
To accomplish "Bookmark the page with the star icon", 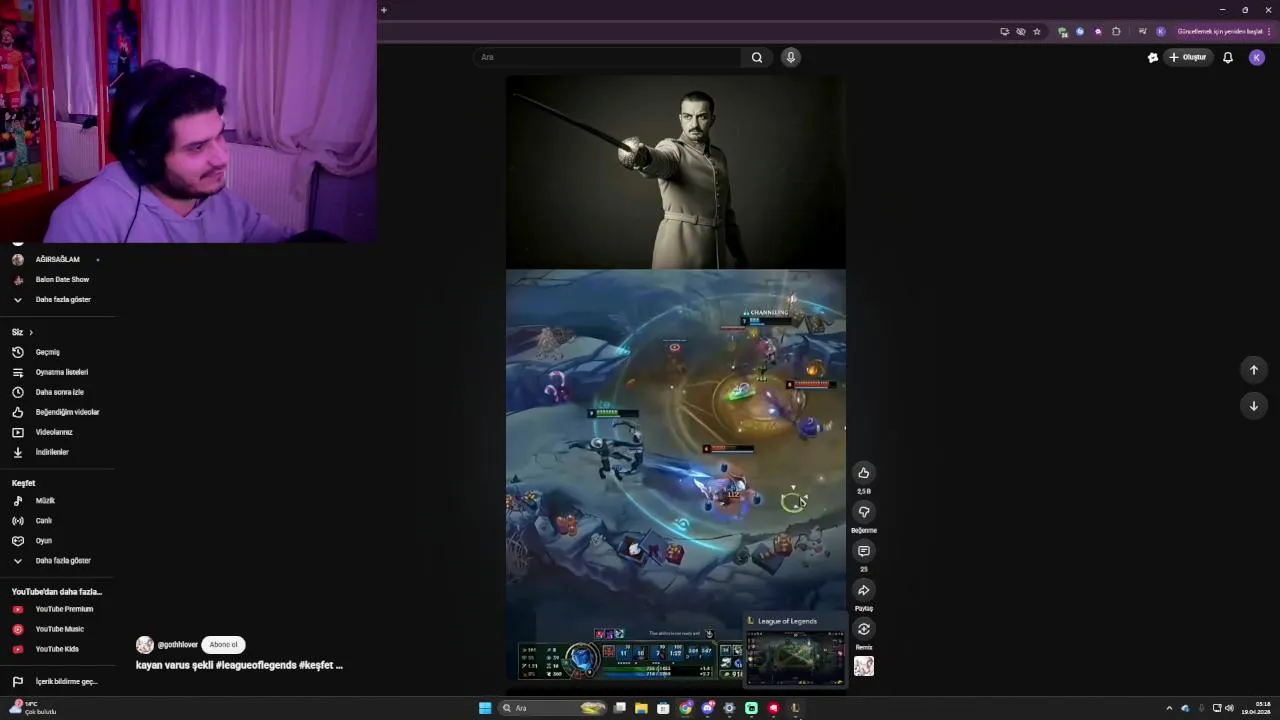I will pos(1037,31).
